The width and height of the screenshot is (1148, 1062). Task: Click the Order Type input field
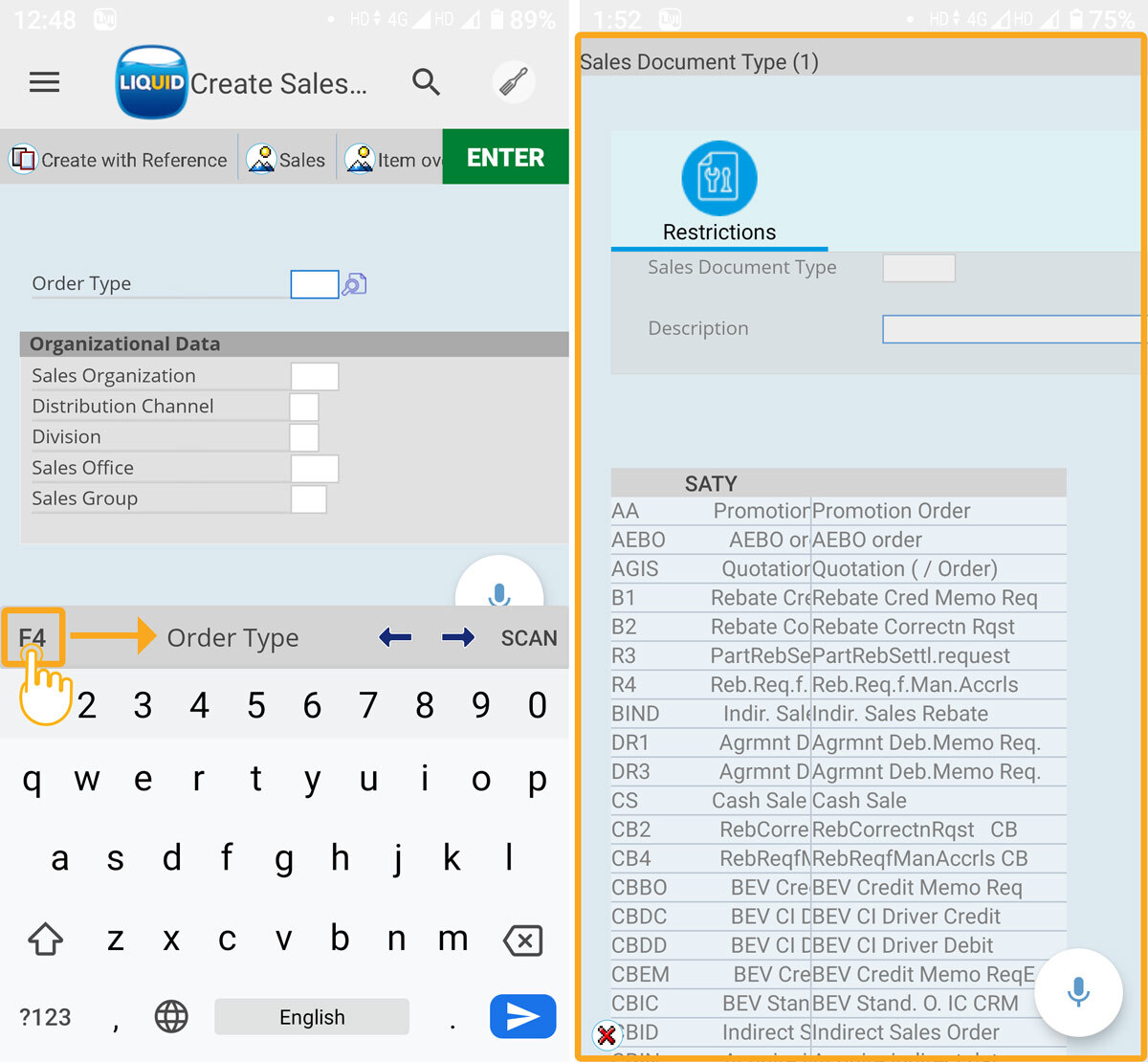pyautogui.click(x=314, y=284)
